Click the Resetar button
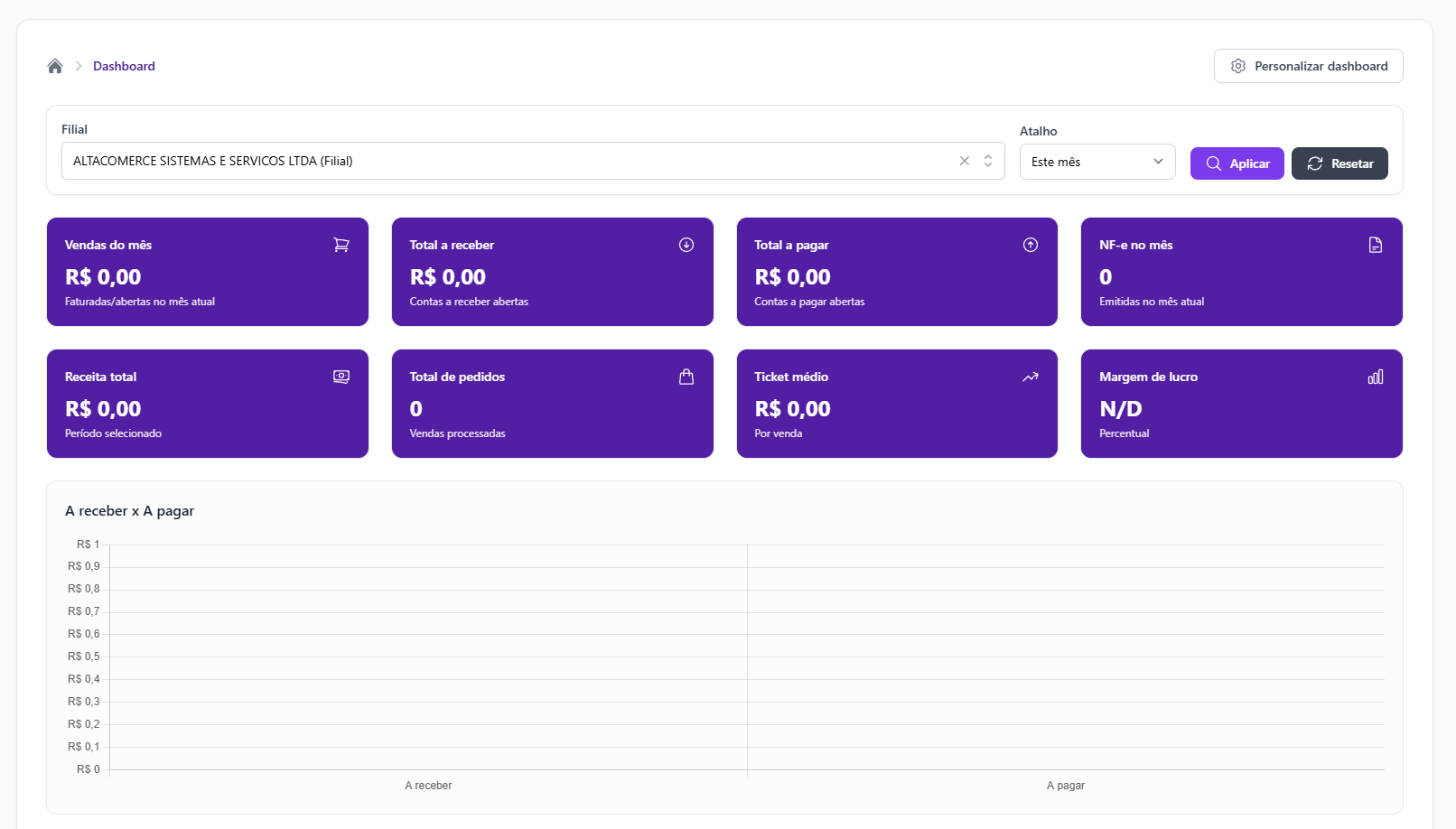Screen dimensions: 1456x829 coord(1339,163)
